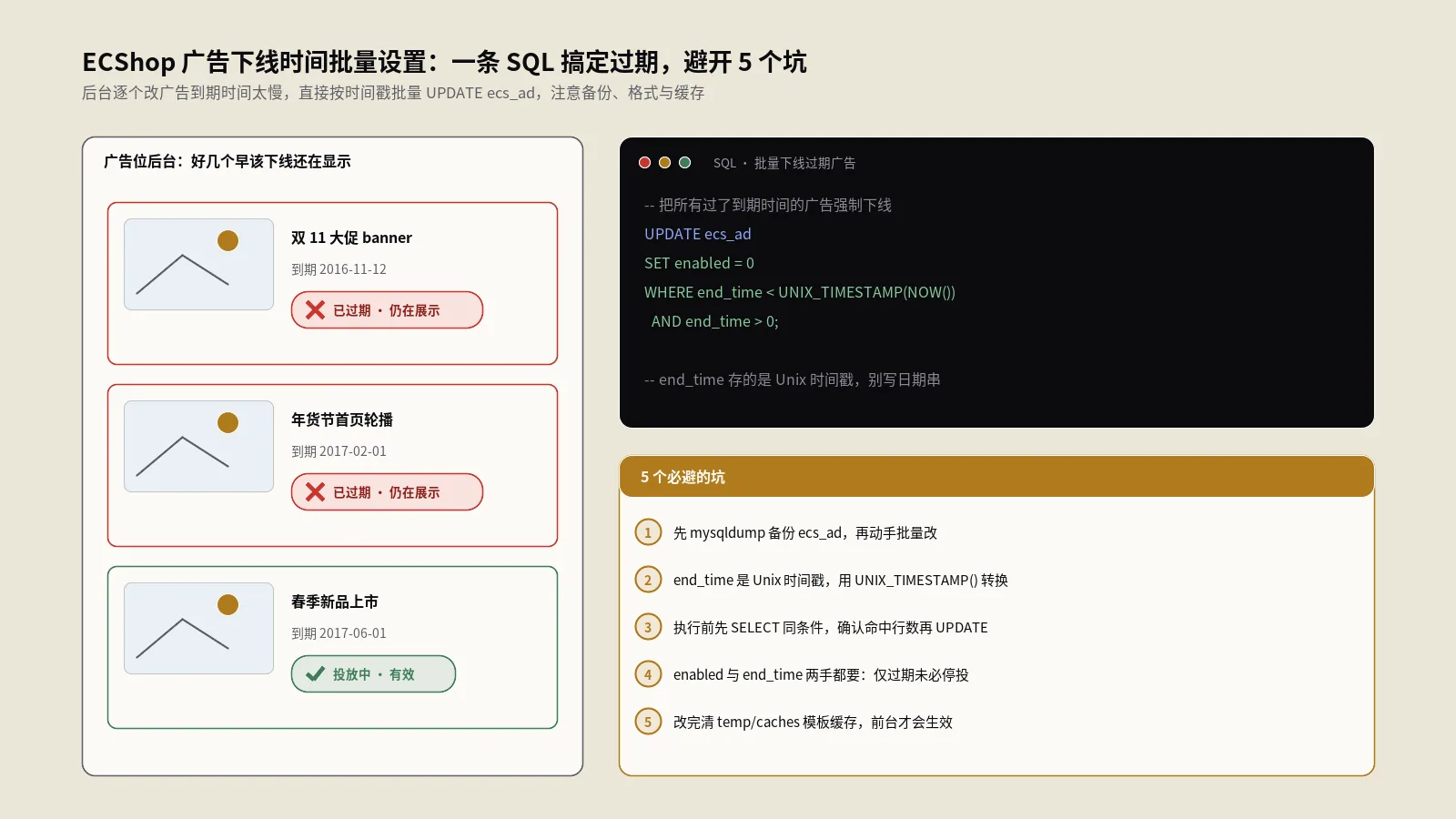Viewport: 1456px width, 819px height.
Task: Click the comment -- 把所有过了到期时间的广告强制下线
Action: point(768,205)
